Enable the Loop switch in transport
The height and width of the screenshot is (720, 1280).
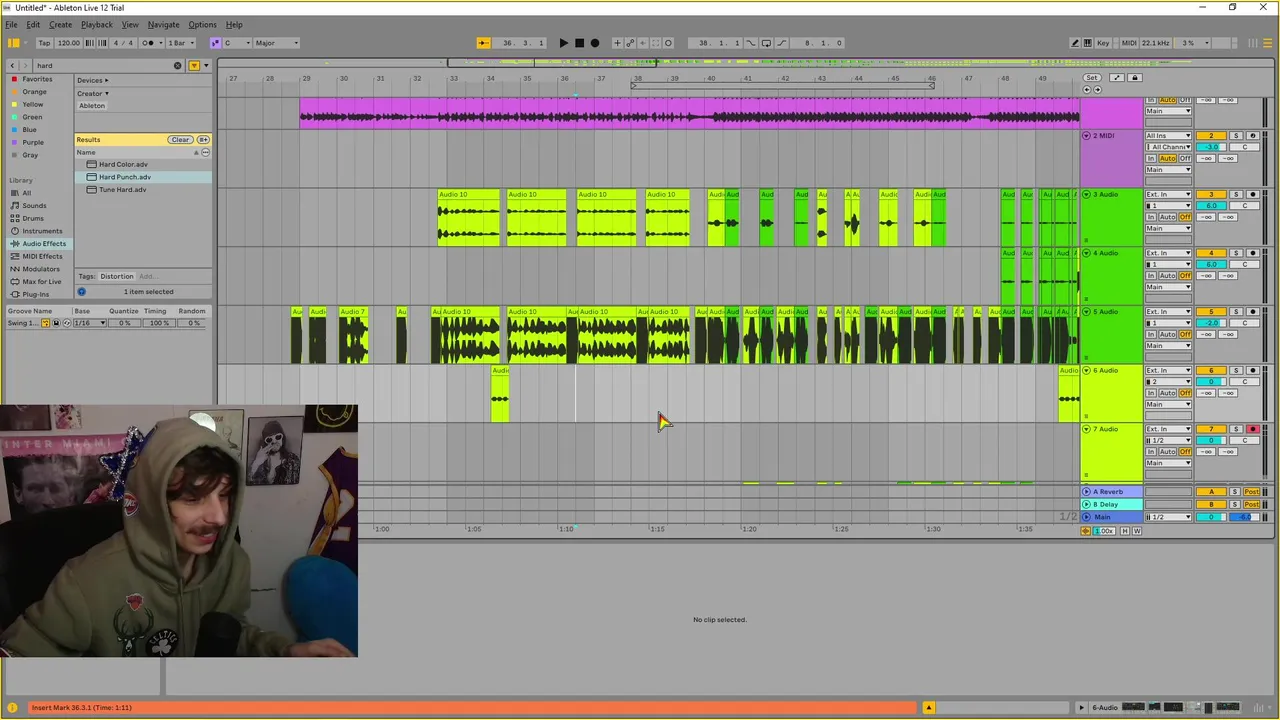coord(766,43)
